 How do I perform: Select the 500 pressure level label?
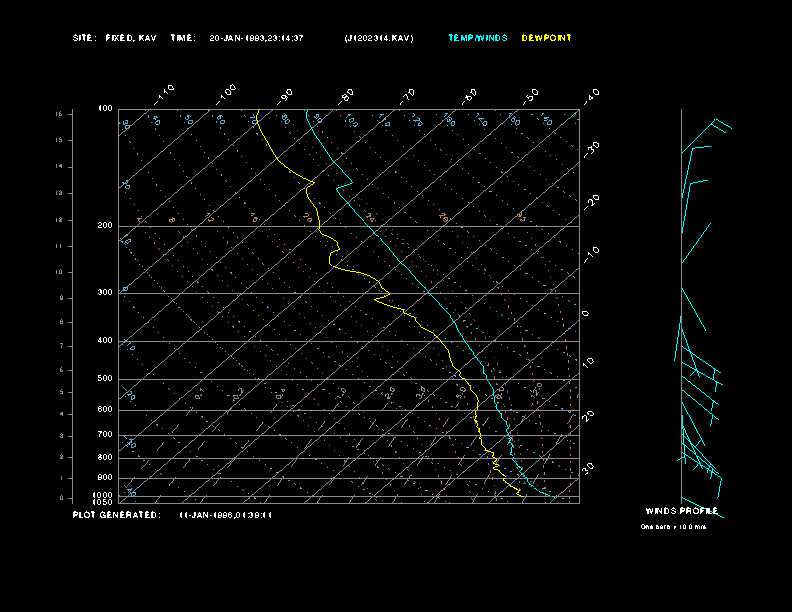(105, 379)
